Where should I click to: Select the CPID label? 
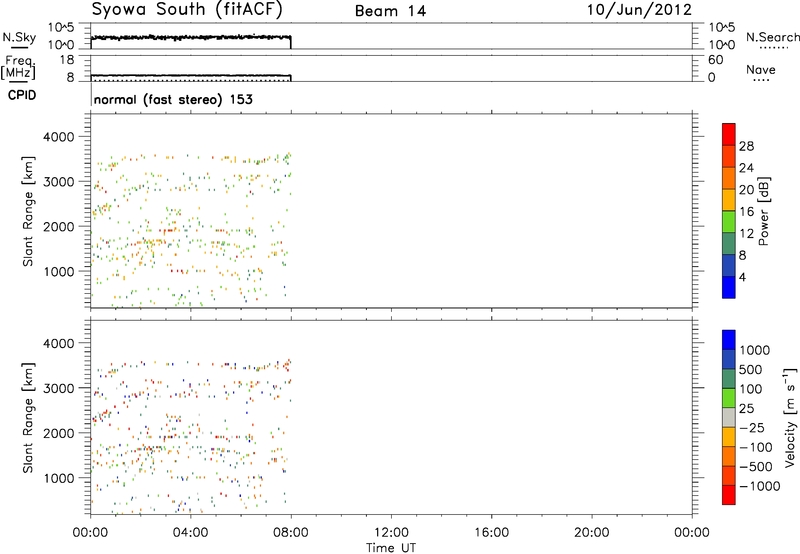22,95
